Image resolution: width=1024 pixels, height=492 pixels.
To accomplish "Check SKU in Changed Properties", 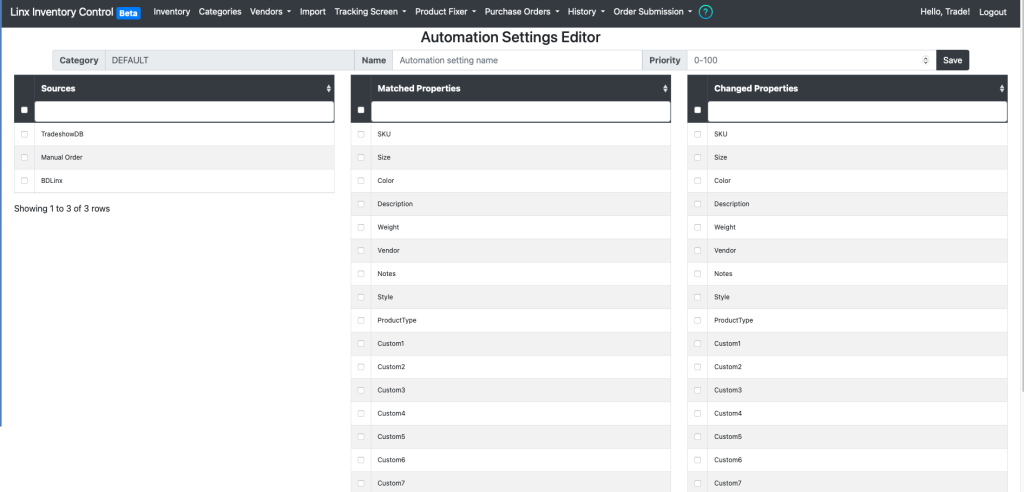I will pos(697,134).
